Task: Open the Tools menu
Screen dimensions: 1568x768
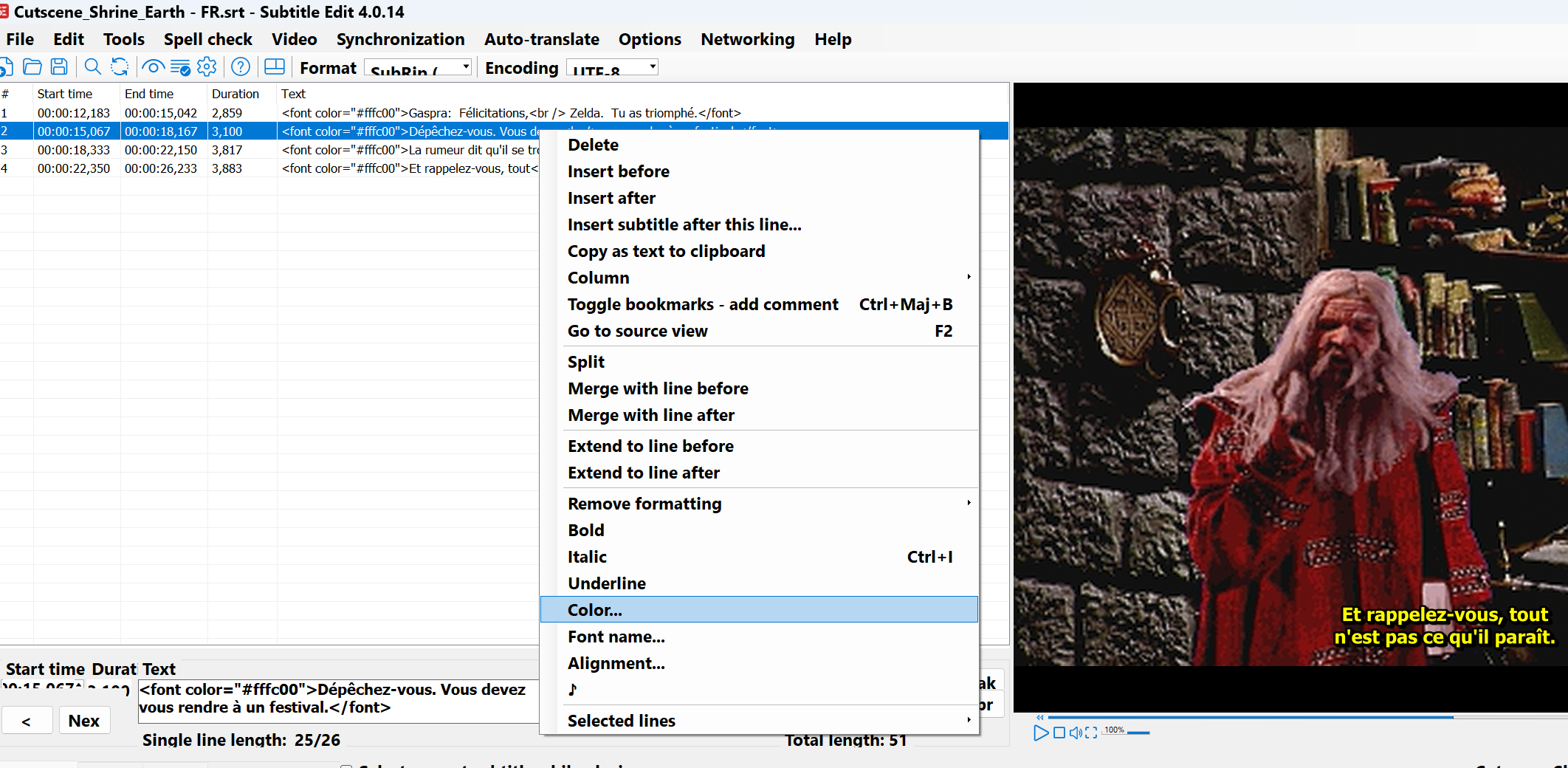Action: [124, 39]
